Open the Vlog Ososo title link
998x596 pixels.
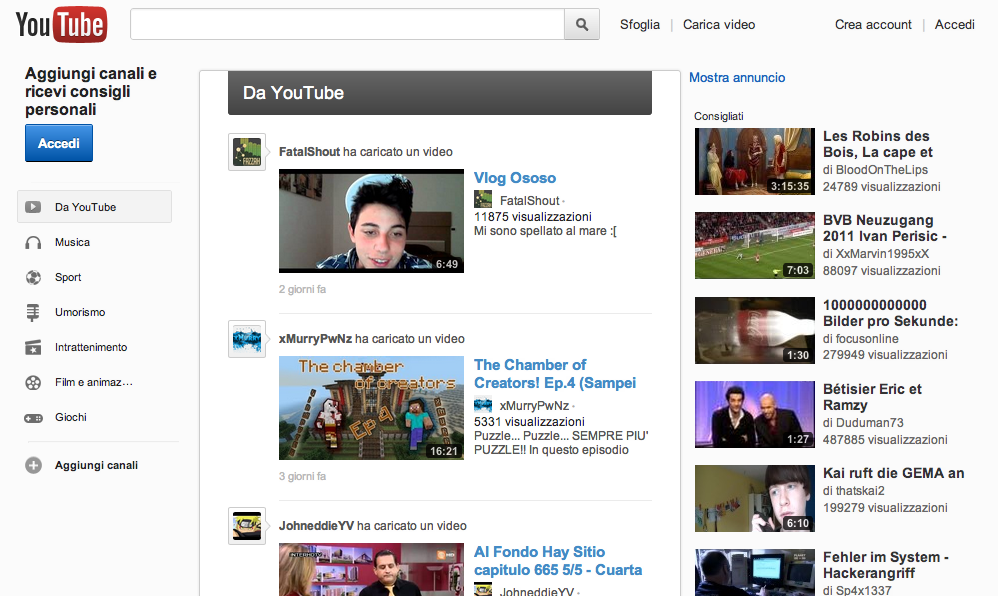pyautogui.click(x=515, y=178)
